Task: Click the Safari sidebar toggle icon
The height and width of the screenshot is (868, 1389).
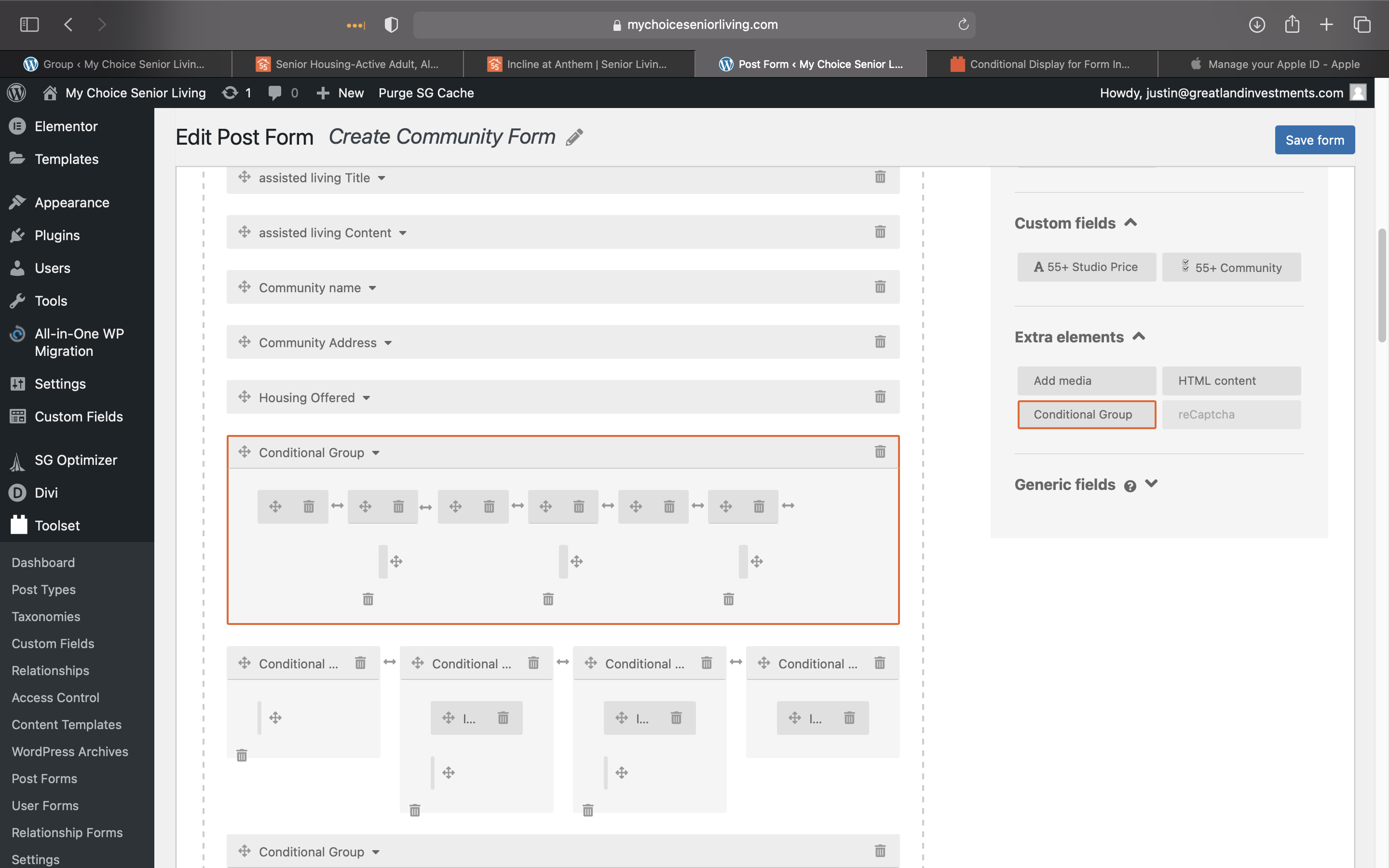Action: click(29, 24)
